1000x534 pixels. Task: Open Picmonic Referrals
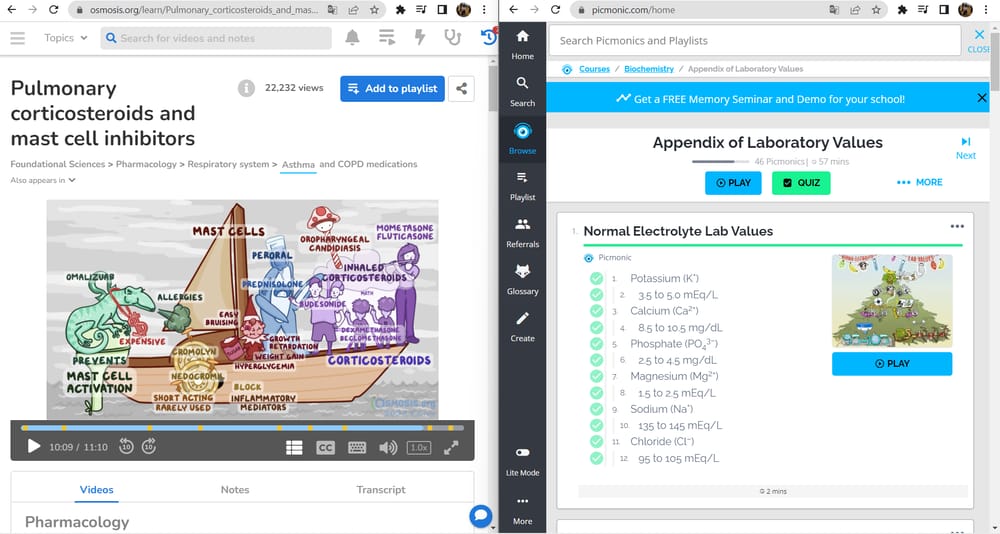coord(522,233)
